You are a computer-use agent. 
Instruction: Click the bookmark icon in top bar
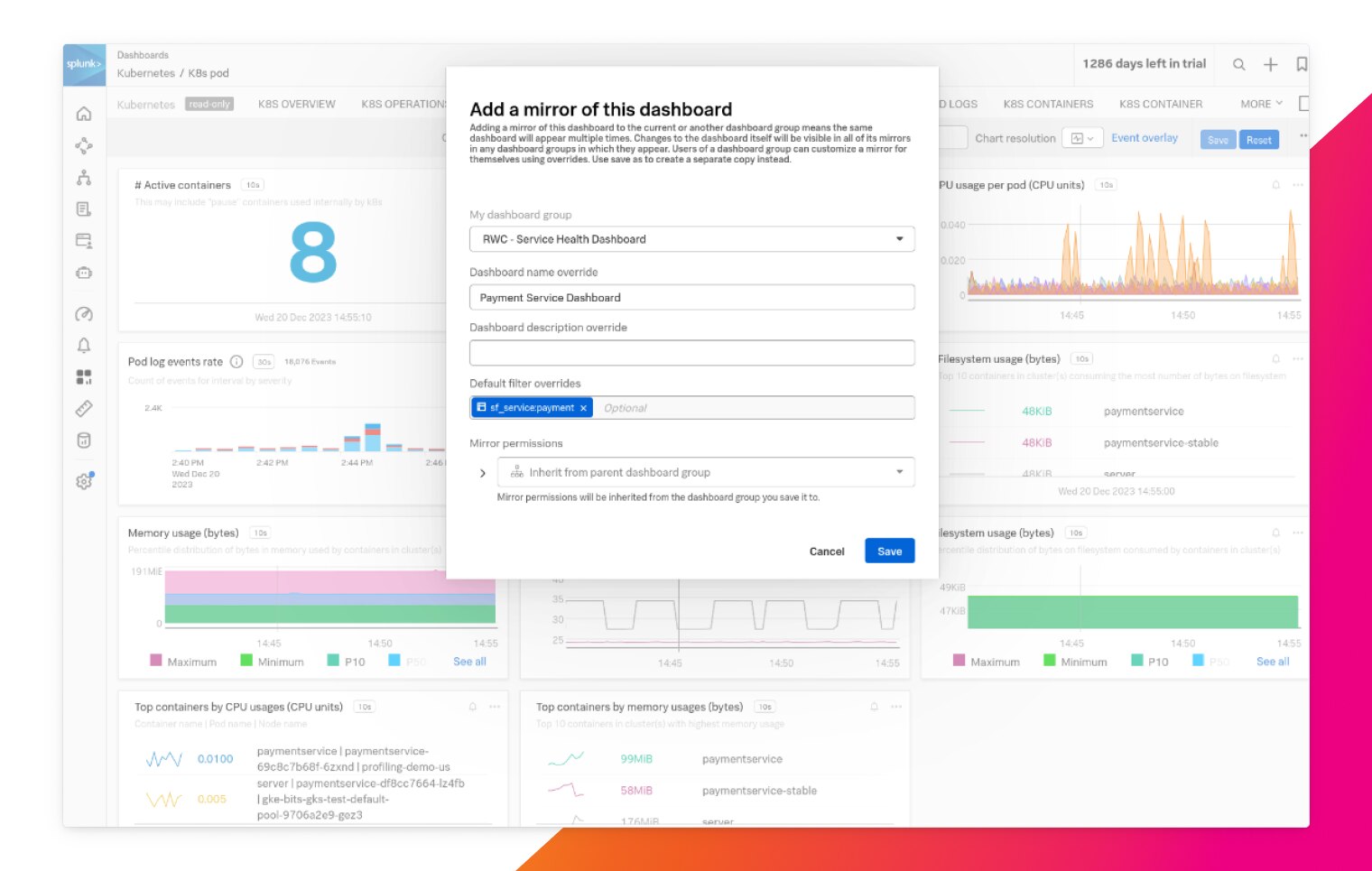click(x=1302, y=64)
